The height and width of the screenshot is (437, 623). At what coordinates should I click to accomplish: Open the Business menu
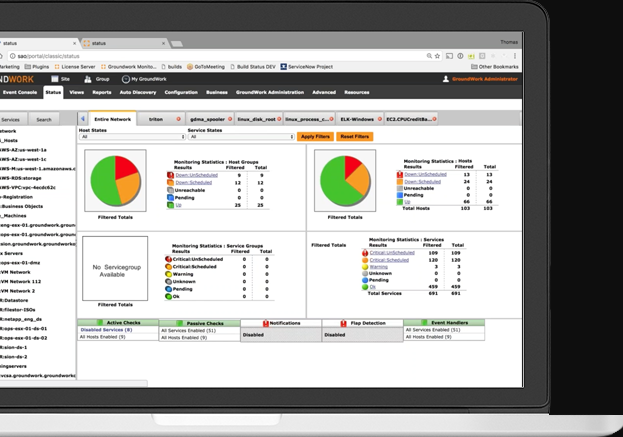tap(217, 92)
